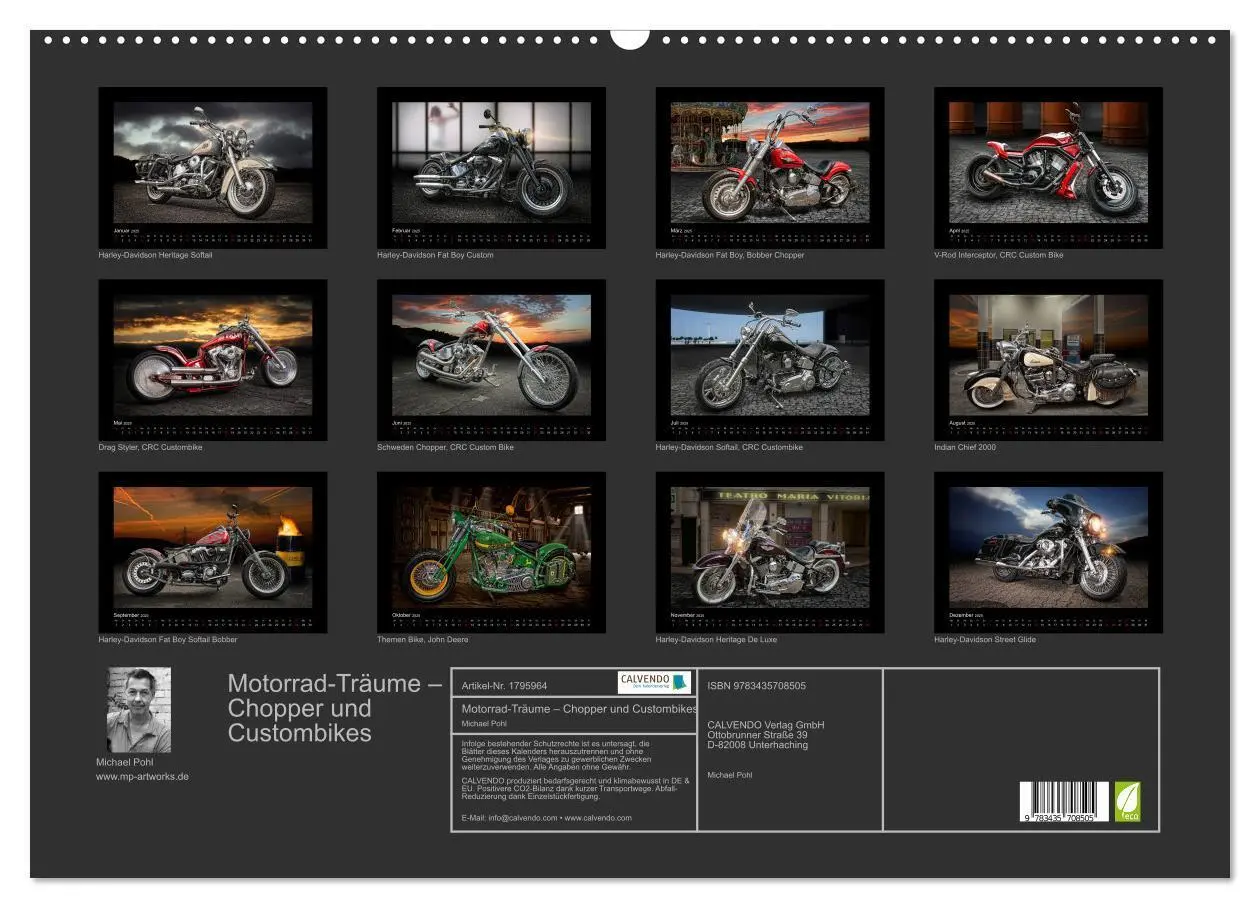
Task: Click the info@calvendo.com email line
Action: click(x=547, y=818)
